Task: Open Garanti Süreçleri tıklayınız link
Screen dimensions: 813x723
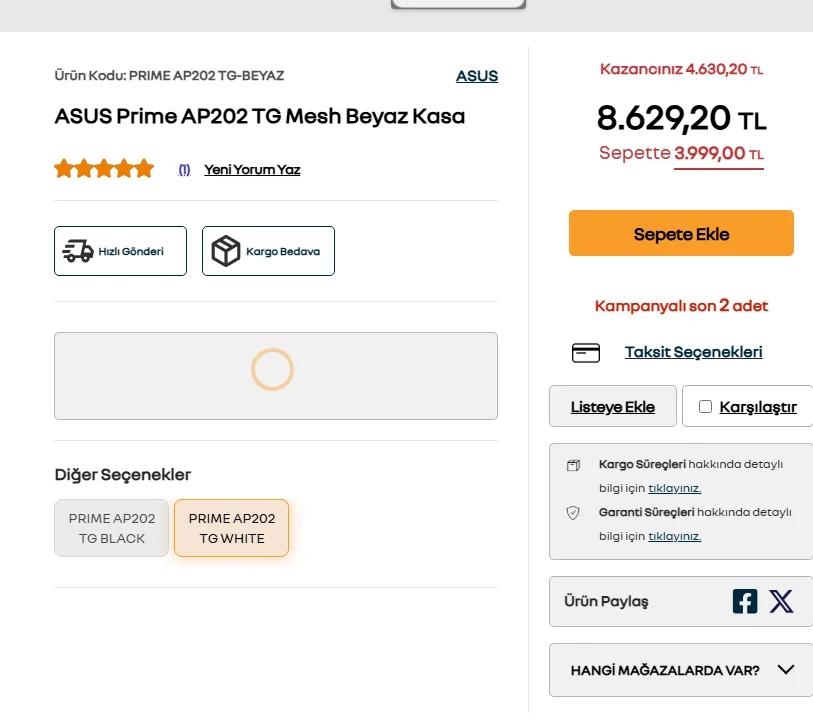Action: tap(675, 536)
